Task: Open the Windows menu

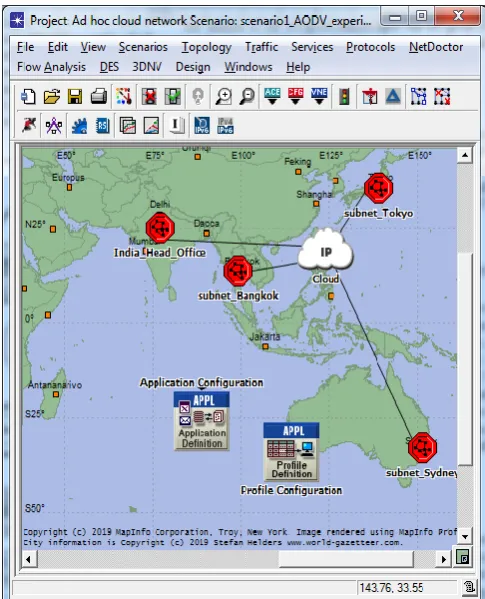Action: (248, 67)
